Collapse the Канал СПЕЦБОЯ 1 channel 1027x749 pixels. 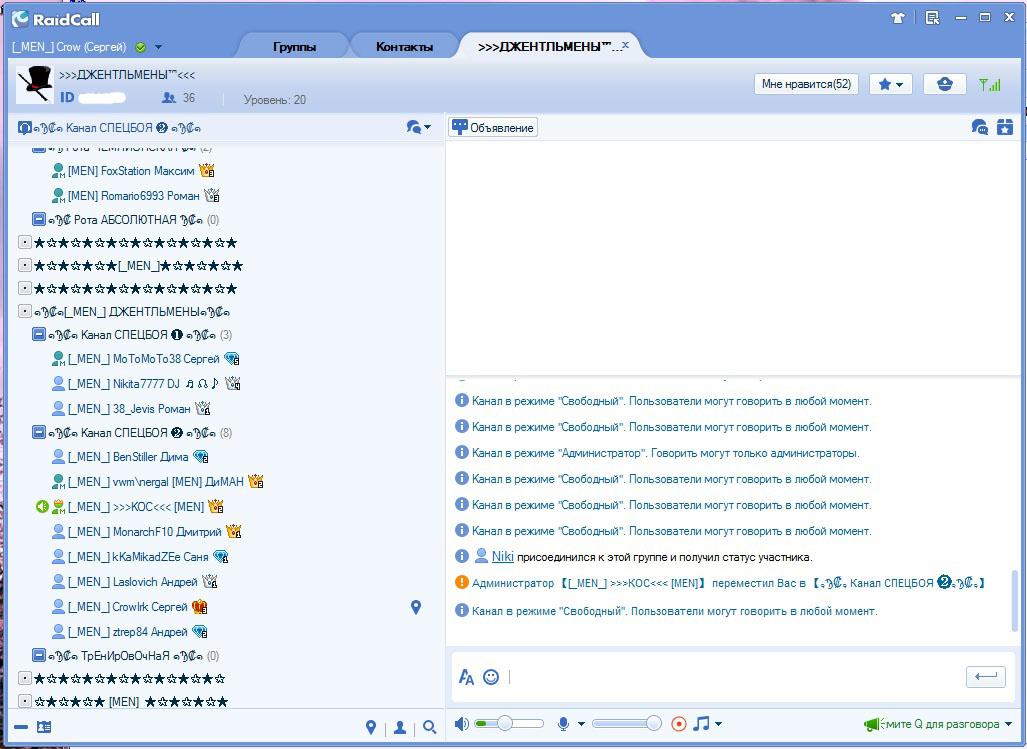[39, 335]
